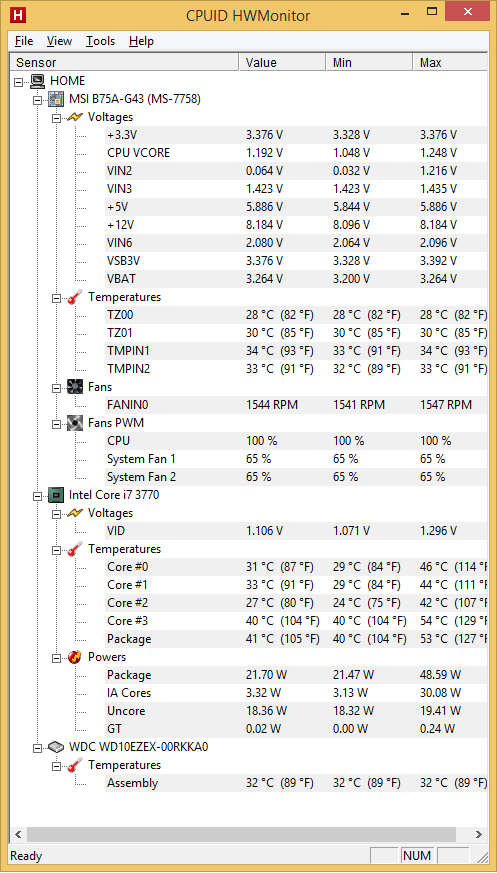Collapse the motherboard Fans node
Screen dimensions: 497x873
point(56,388)
